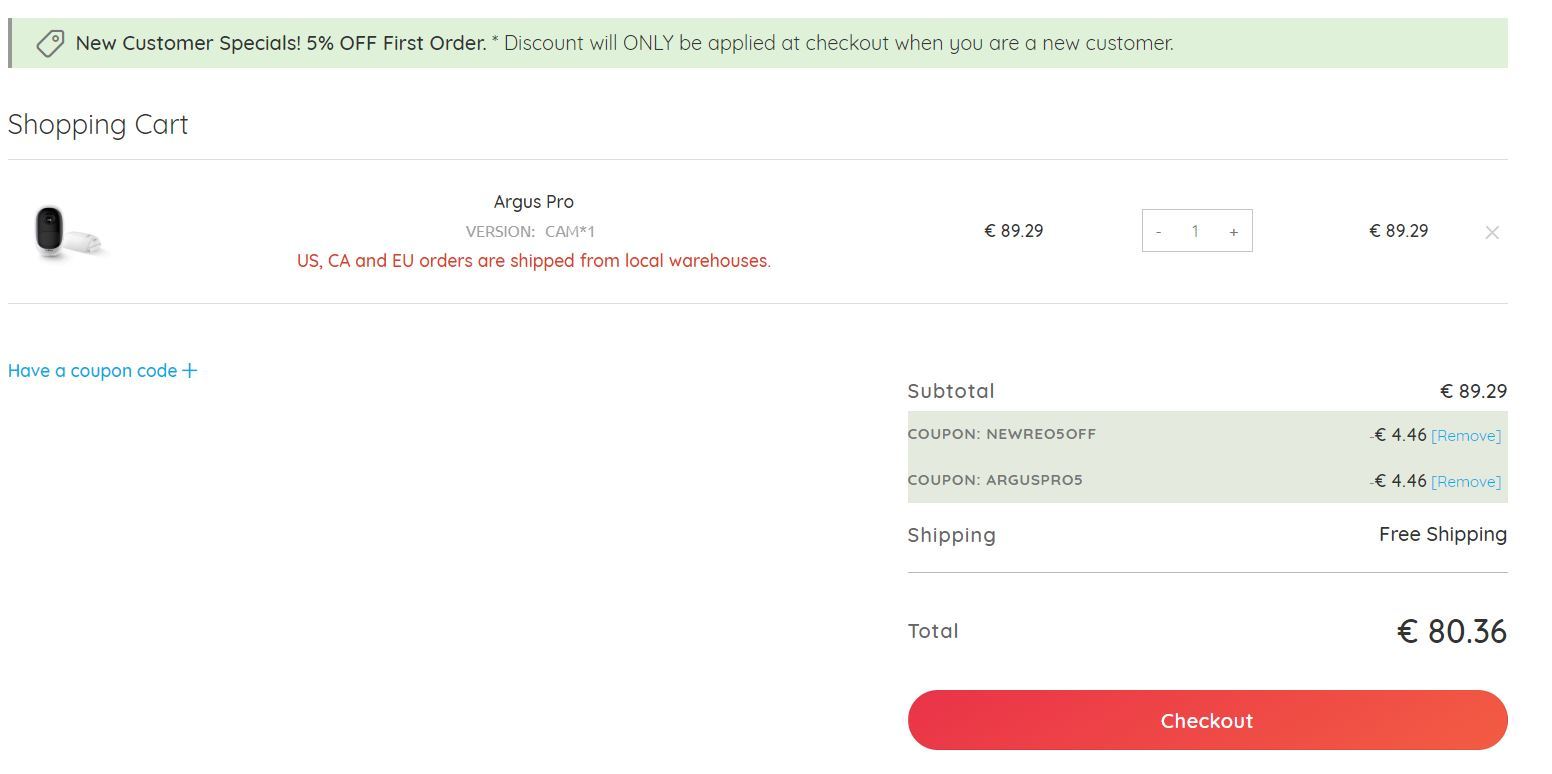1552x774 pixels.
Task: Click the plus icon beside coupon code
Action: [x=189, y=371]
